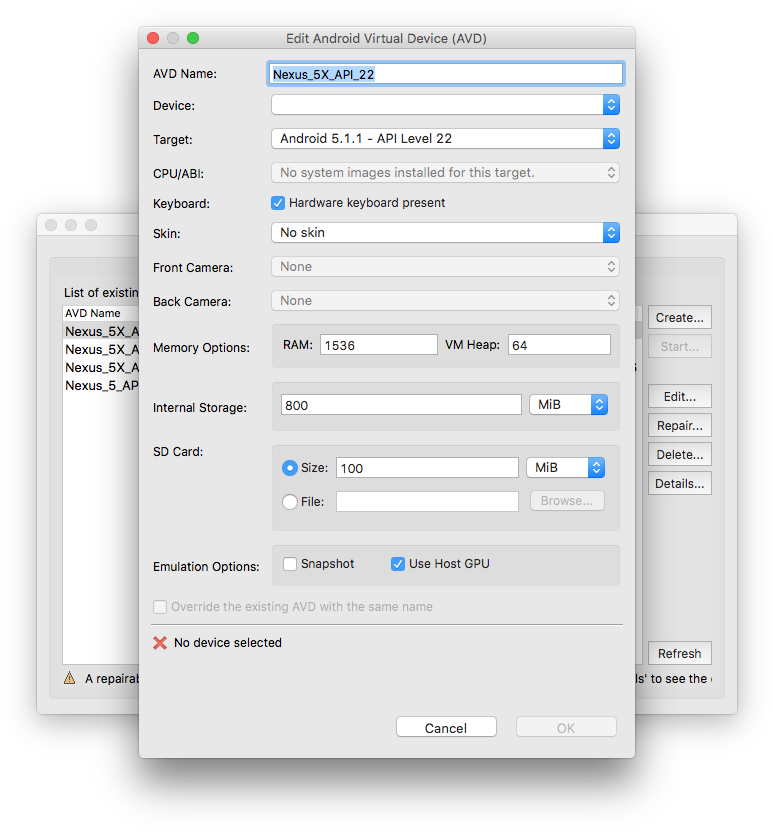Click the Refresh button
The height and width of the screenshot is (832, 773).
click(679, 654)
